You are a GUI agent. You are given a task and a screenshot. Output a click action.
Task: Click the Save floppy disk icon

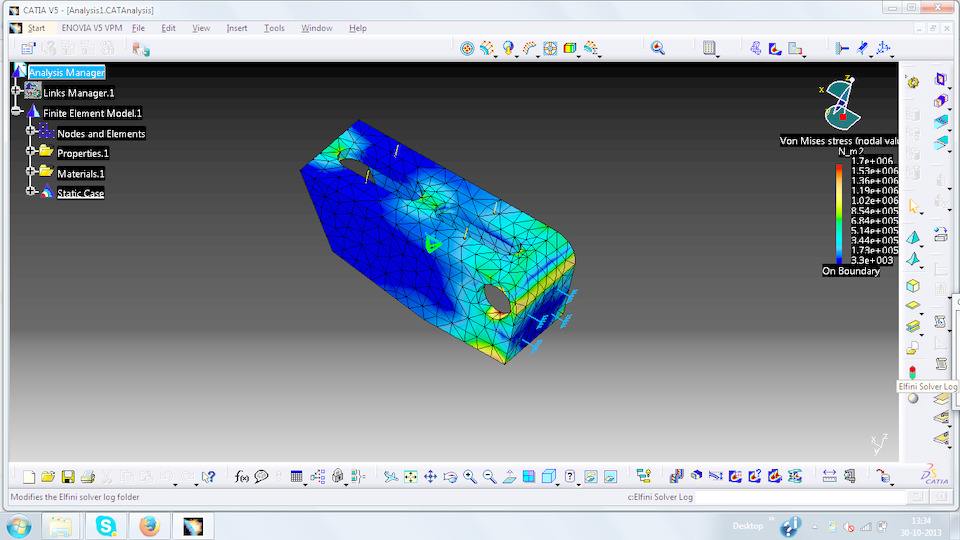pyautogui.click(x=68, y=476)
